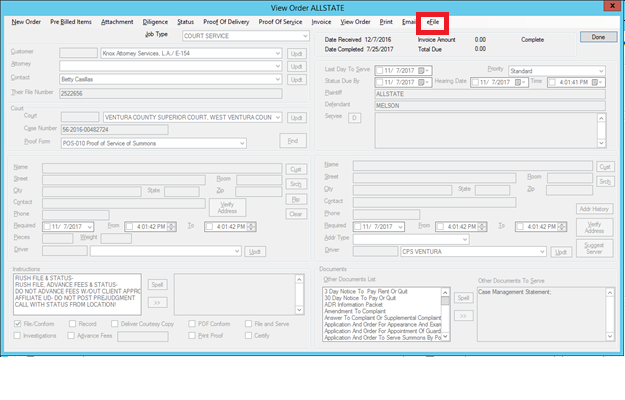The image size is (625, 400).
Task: Open Proof Of Service menu
Action: coord(280,22)
